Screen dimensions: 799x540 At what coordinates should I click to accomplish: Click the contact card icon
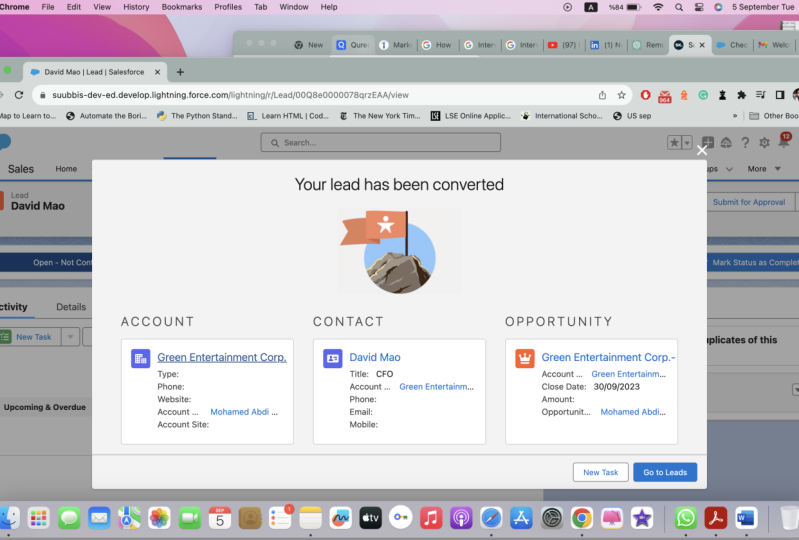click(x=333, y=358)
